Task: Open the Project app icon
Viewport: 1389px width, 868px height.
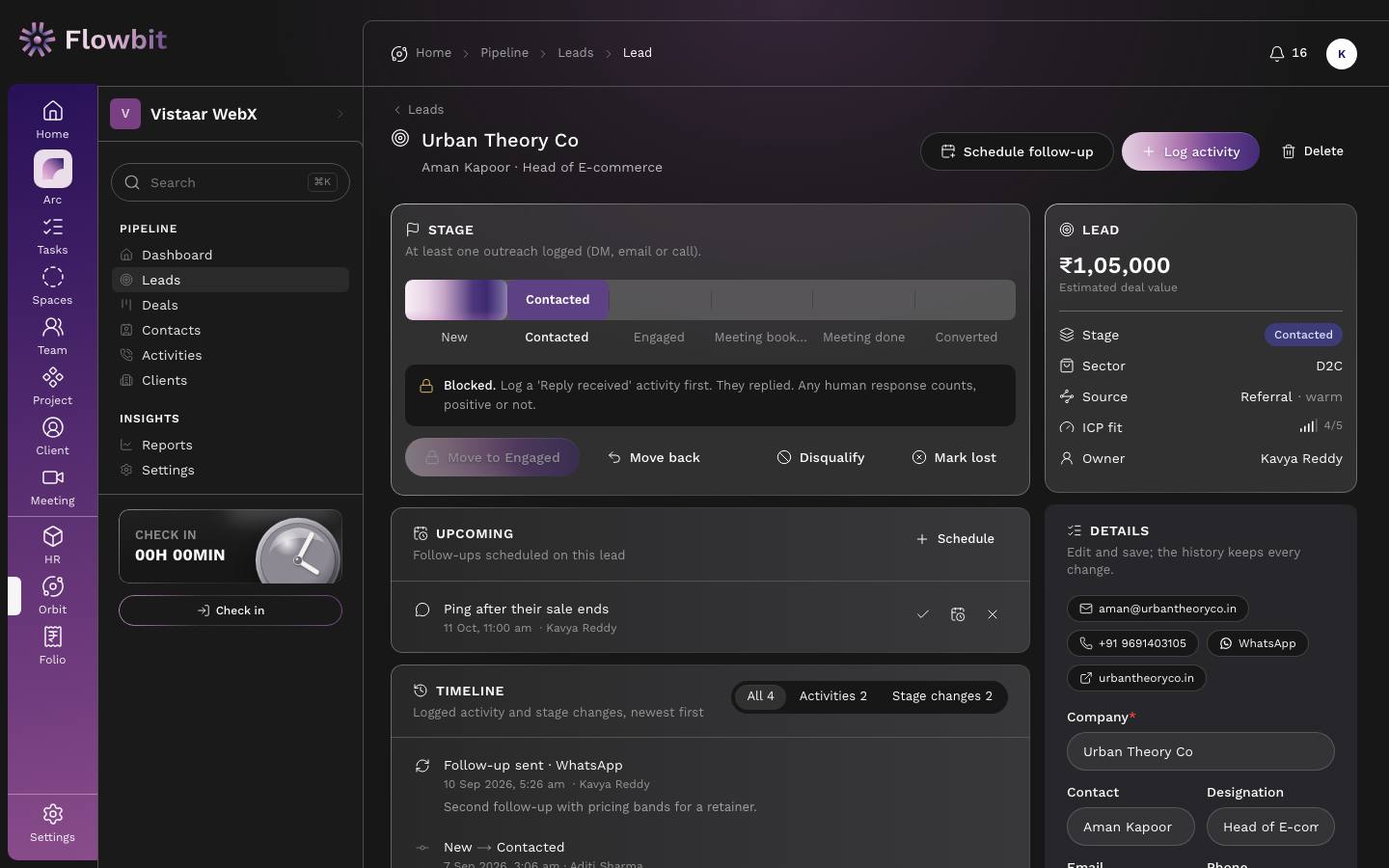Action: 52,386
